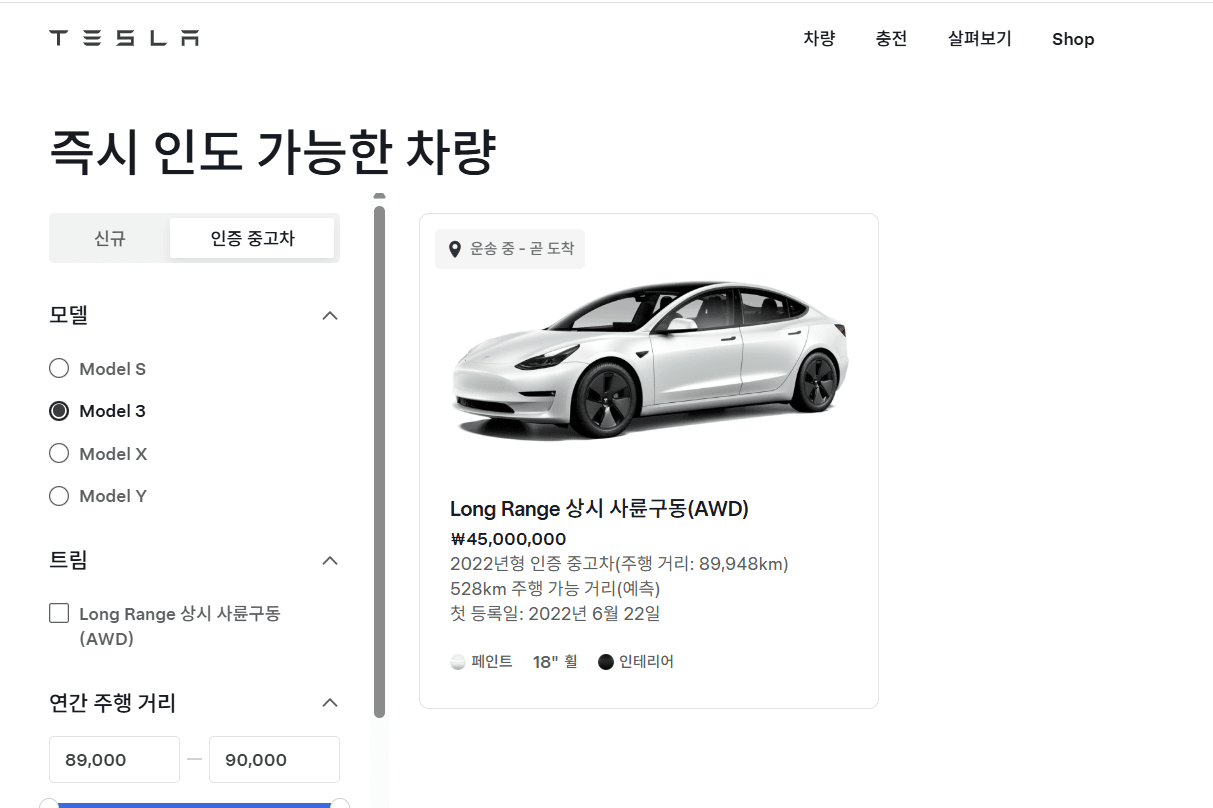Click the maximum mileage field showing 90,000
Screen dimensions: 1213x808
pos(274,760)
